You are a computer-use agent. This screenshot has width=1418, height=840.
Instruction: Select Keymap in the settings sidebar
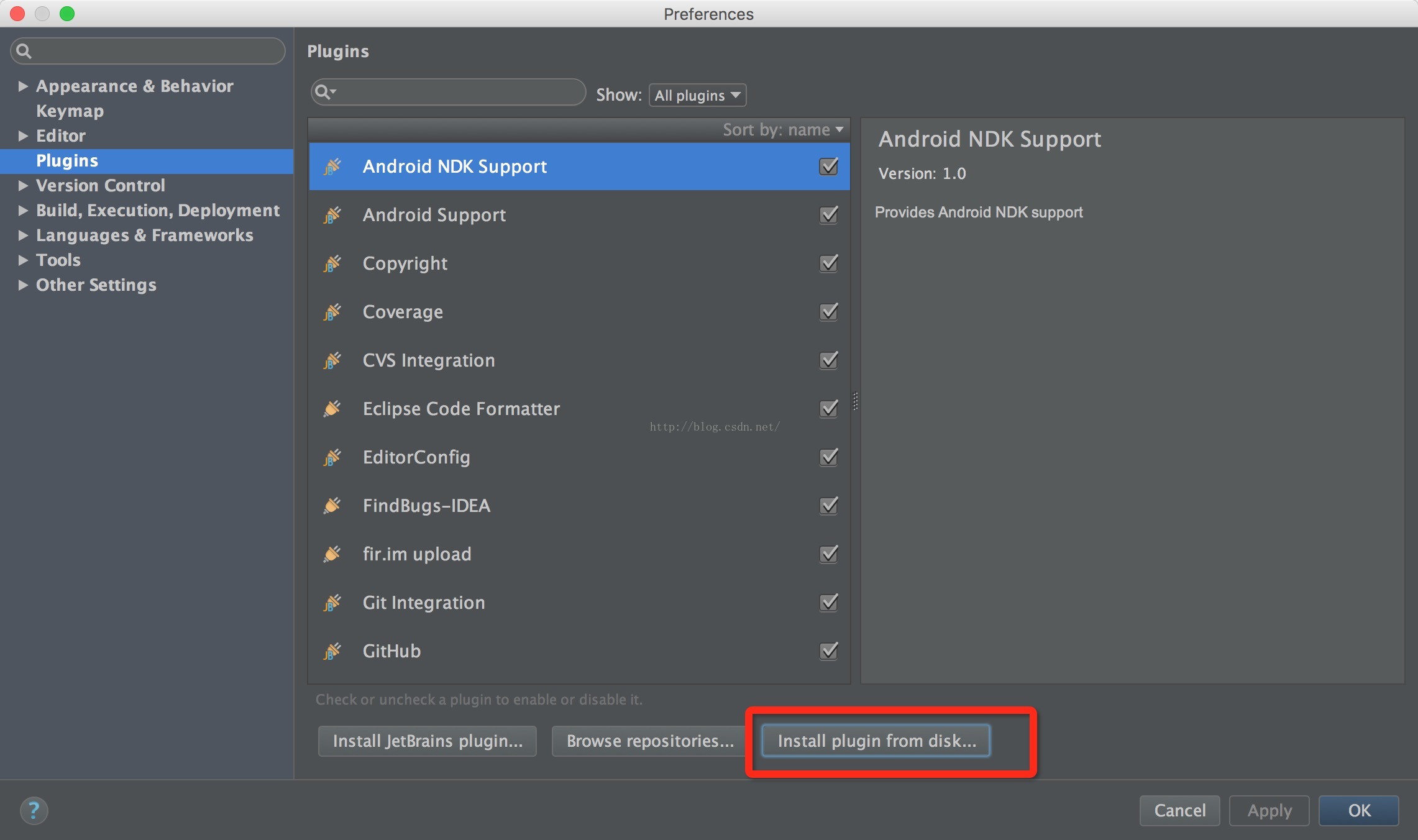[70, 111]
